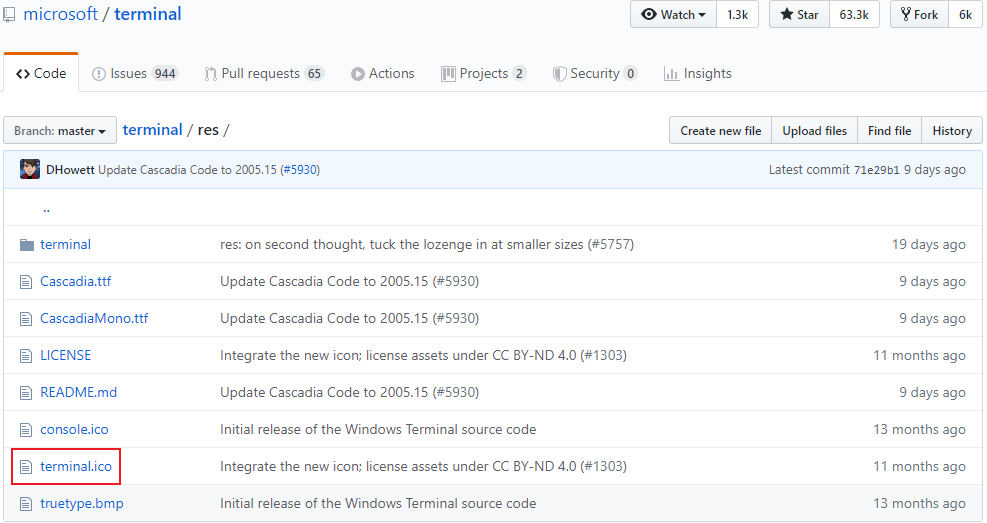Open README.md row commit message
Image resolution: width=987 pixels, height=523 pixels.
[x=349, y=392]
